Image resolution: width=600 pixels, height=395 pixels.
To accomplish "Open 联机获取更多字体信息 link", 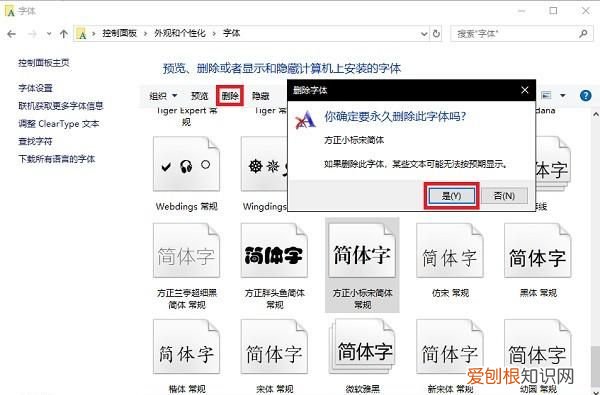I will 61,106.
